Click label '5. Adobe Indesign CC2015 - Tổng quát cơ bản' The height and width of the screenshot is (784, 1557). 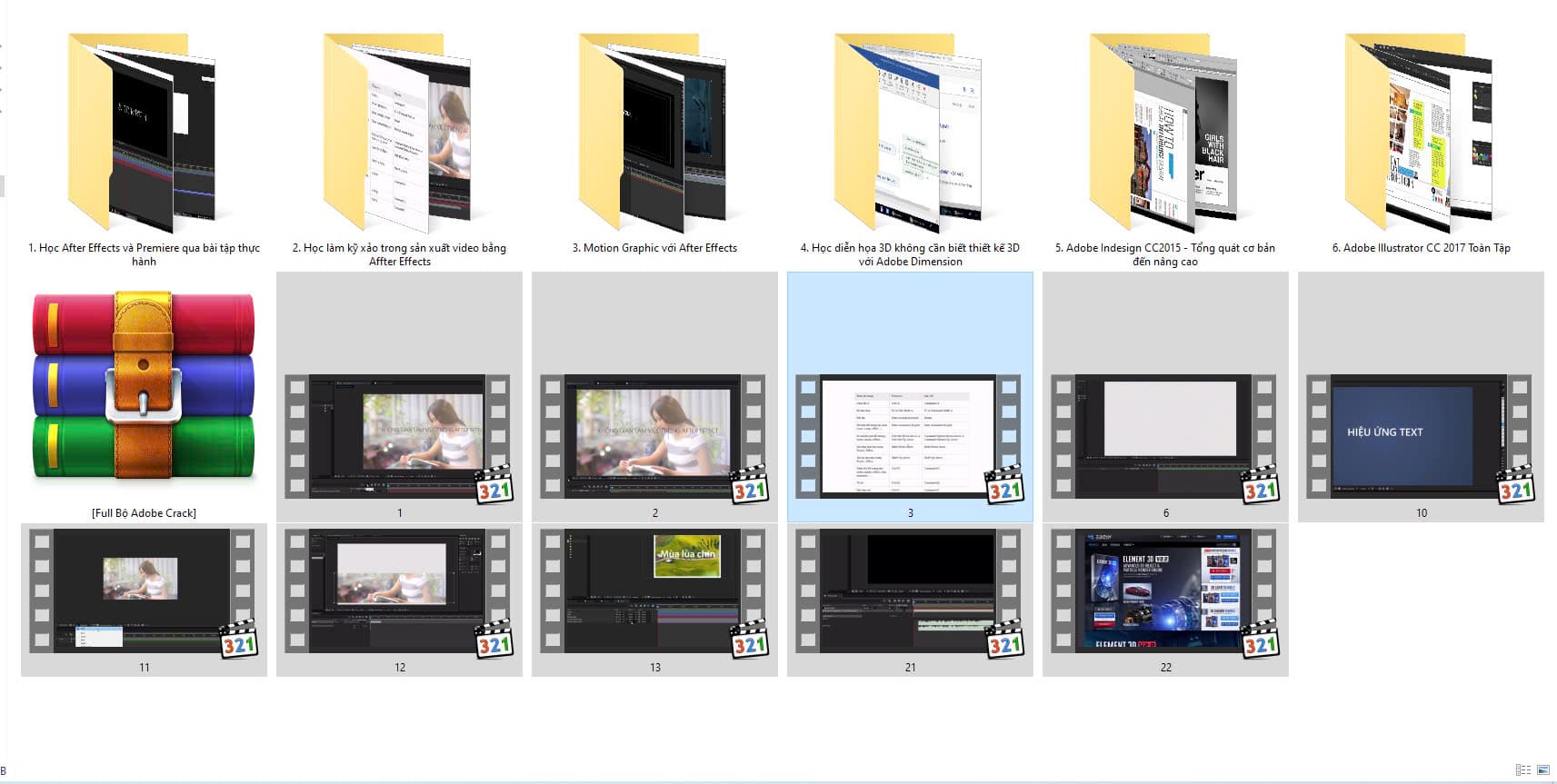(1165, 254)
